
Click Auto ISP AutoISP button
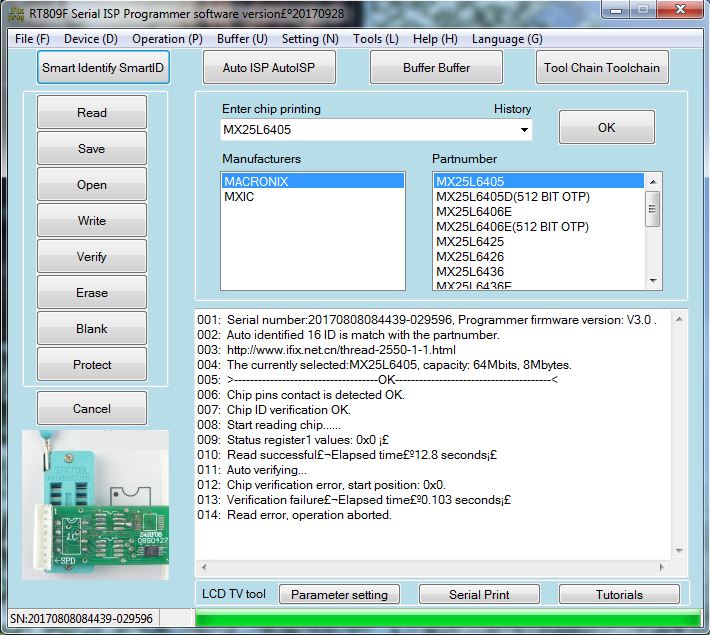click(x=269, y=67)
